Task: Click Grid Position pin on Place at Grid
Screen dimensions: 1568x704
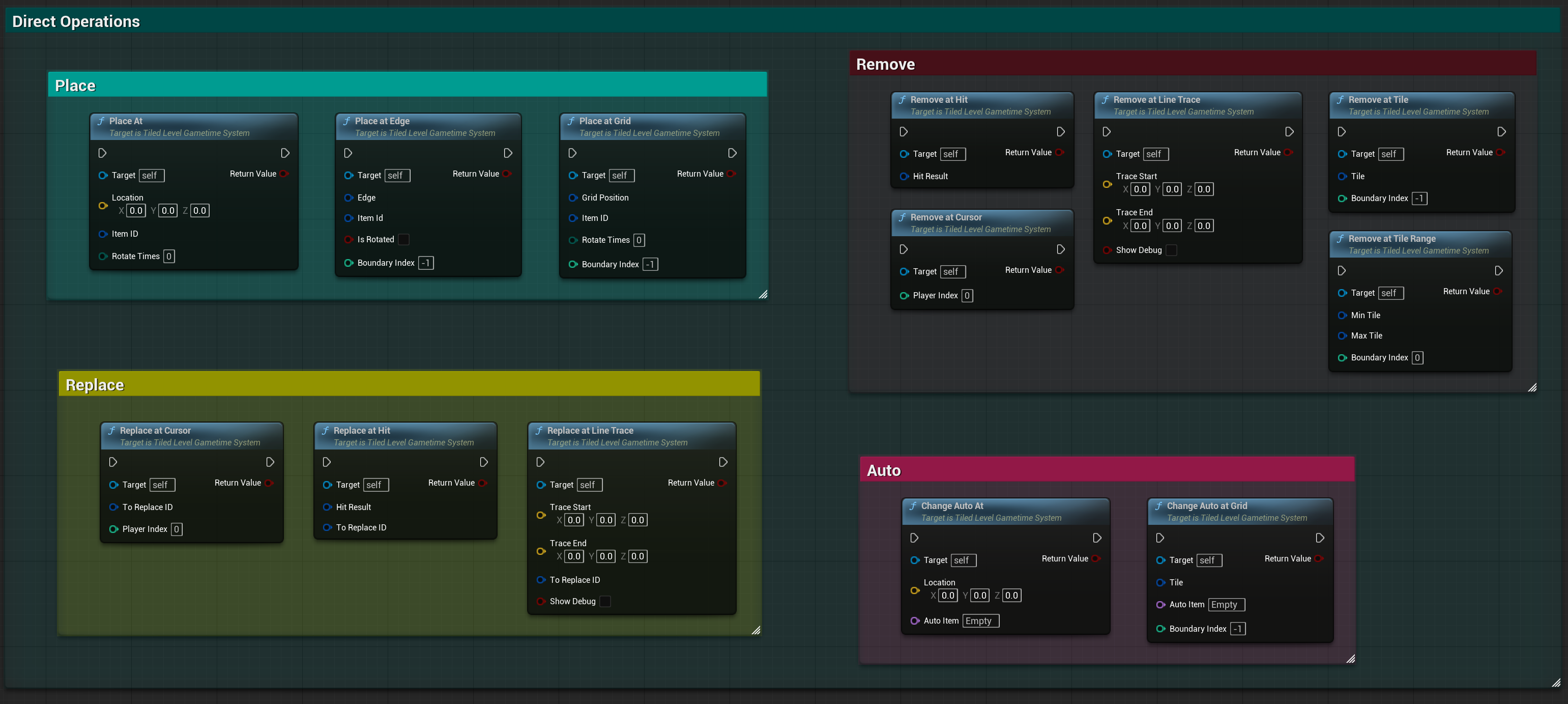Action: coord(573,198)
